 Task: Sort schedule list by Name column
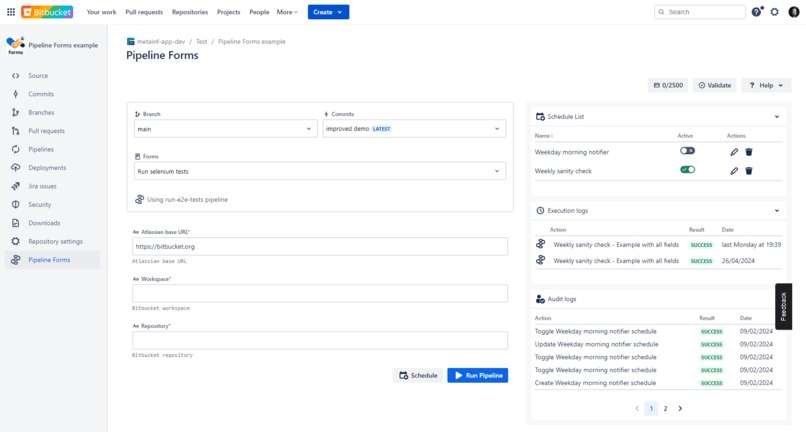click(x=543, y=136)
